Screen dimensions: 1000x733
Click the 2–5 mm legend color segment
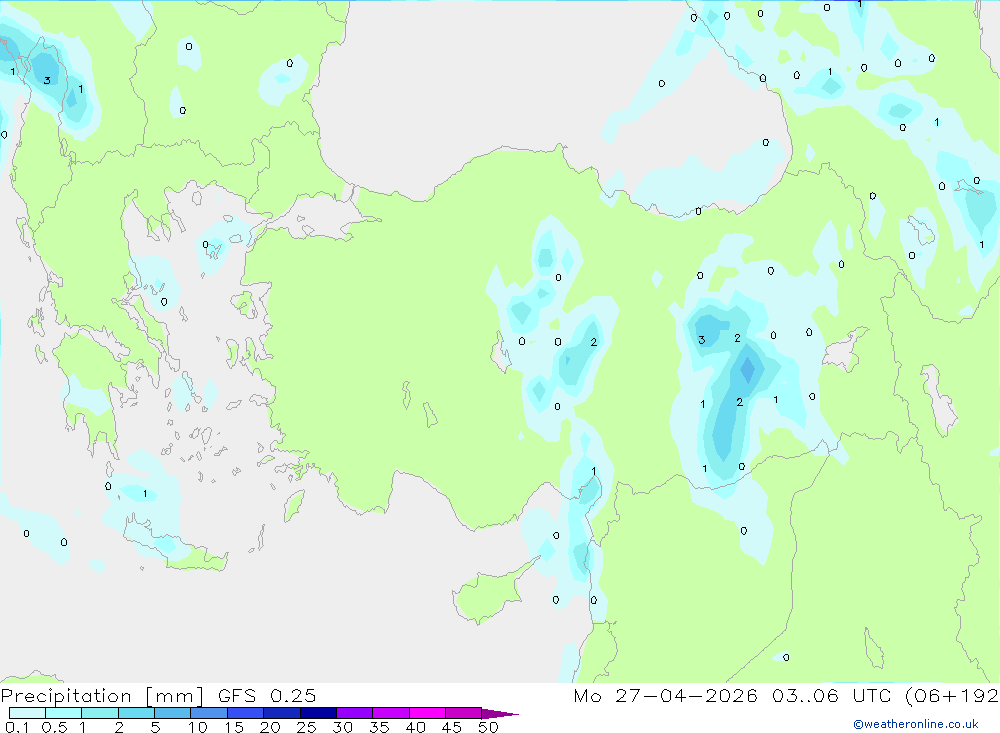[x=136, y=713]
